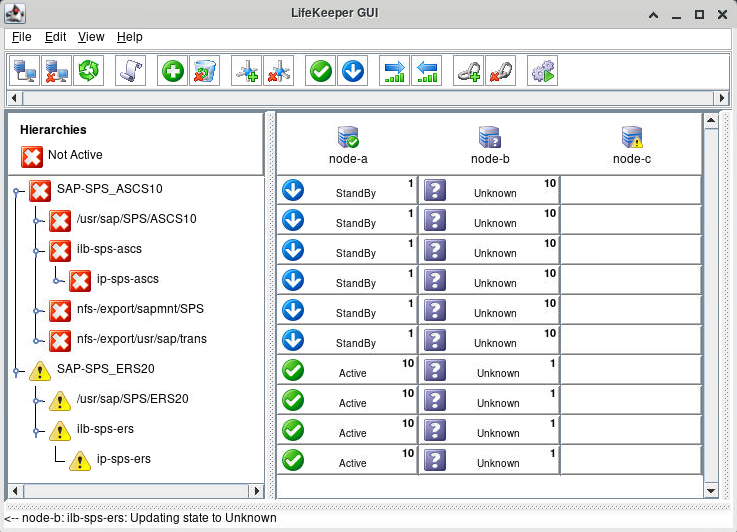Screen dimensions: 737x532
Task: Select the nfs-/export/usr/sap/trans tree label
Action: (142, 339)
